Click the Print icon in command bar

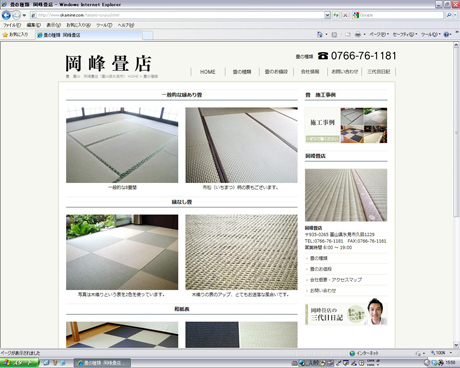(358, 34)
